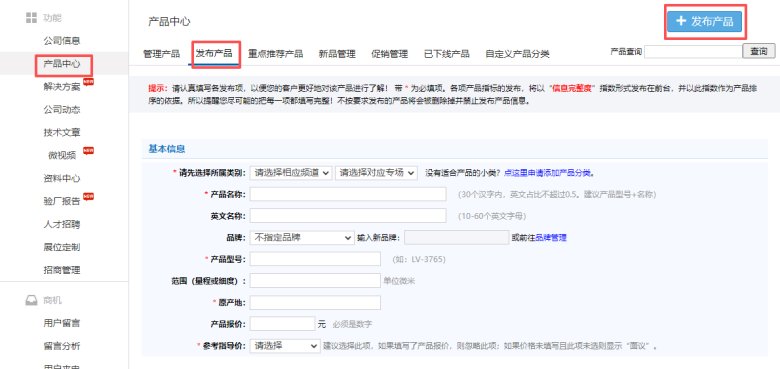The image size is (780, 369).
Task: Open the 请选择相应频道 dropdown
Action: pyautogui.click(x=292, y=173)
